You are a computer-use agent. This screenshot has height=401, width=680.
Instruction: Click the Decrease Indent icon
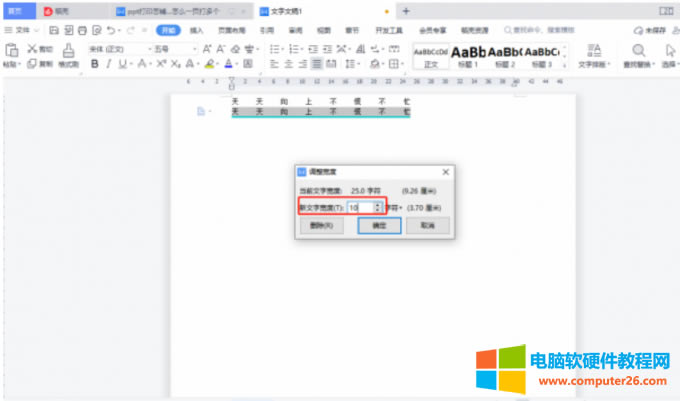313,49
